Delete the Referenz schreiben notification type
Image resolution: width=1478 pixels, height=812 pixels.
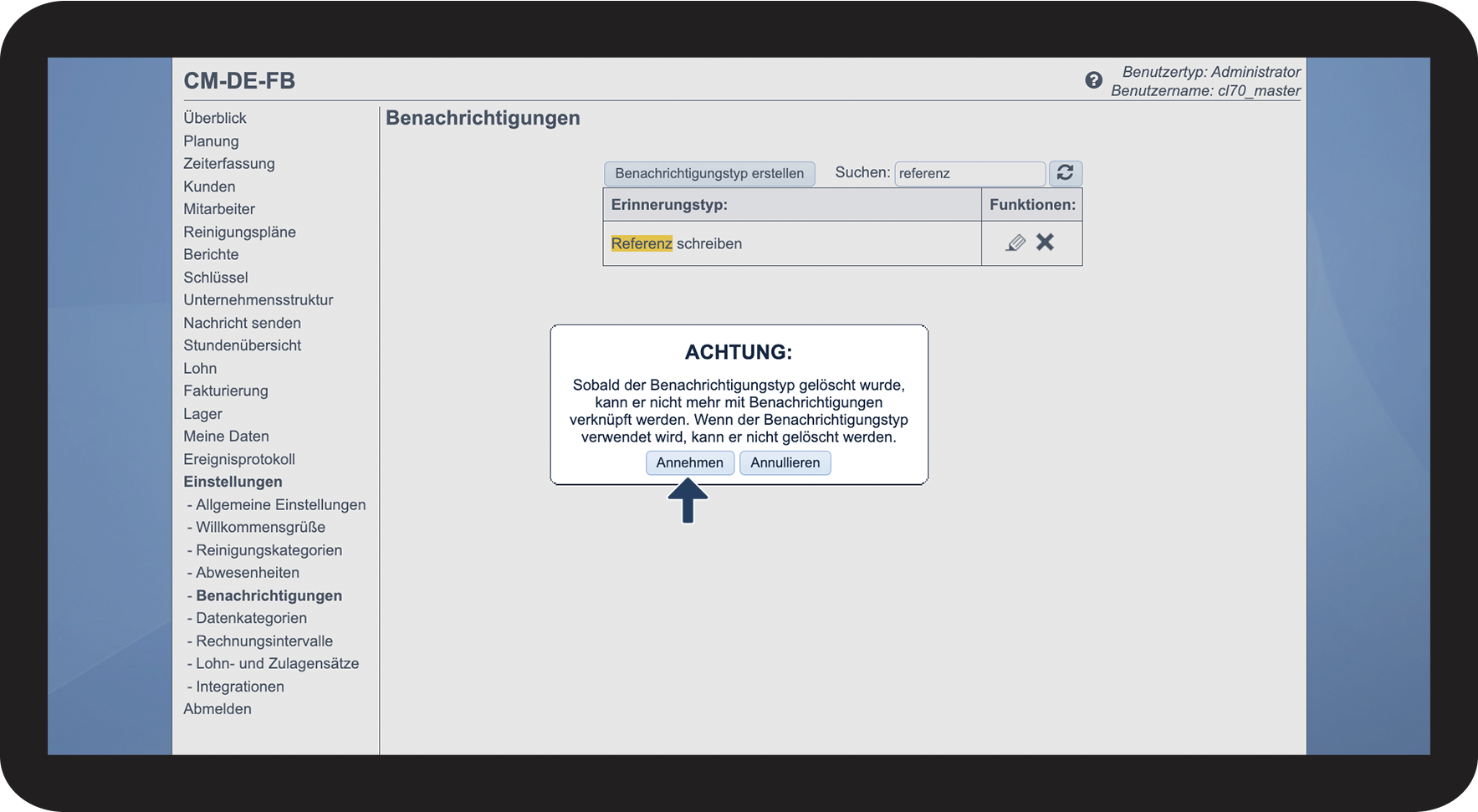coord(1045,243)
